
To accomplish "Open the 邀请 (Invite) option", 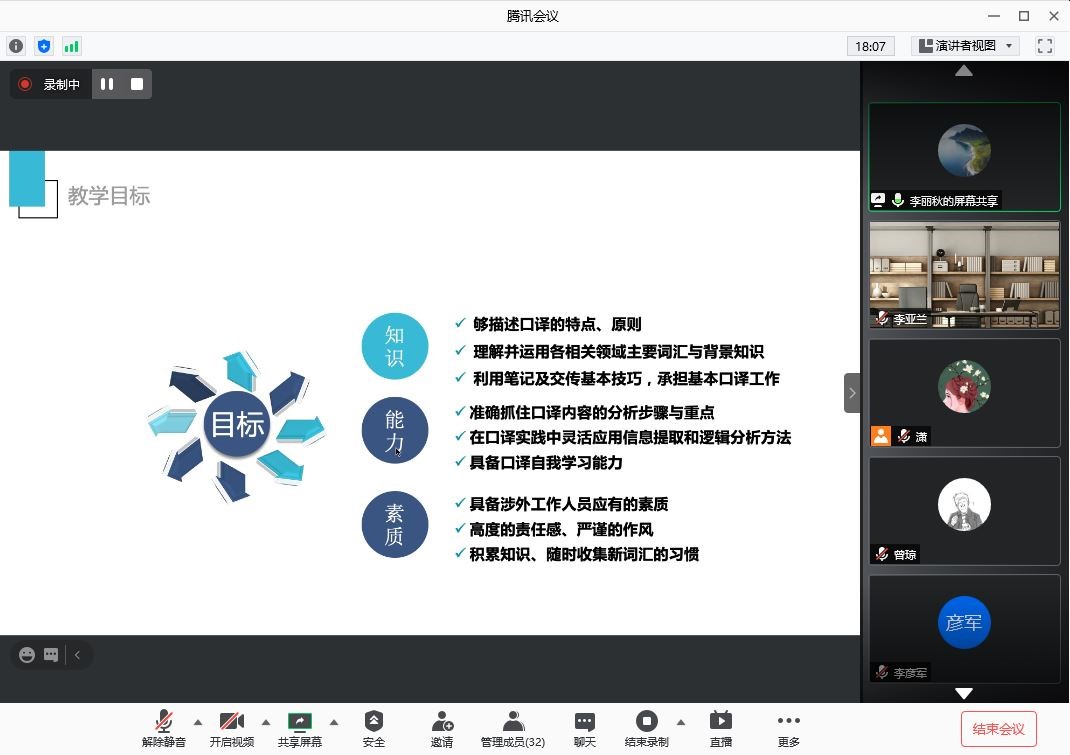I will [442, 727].
